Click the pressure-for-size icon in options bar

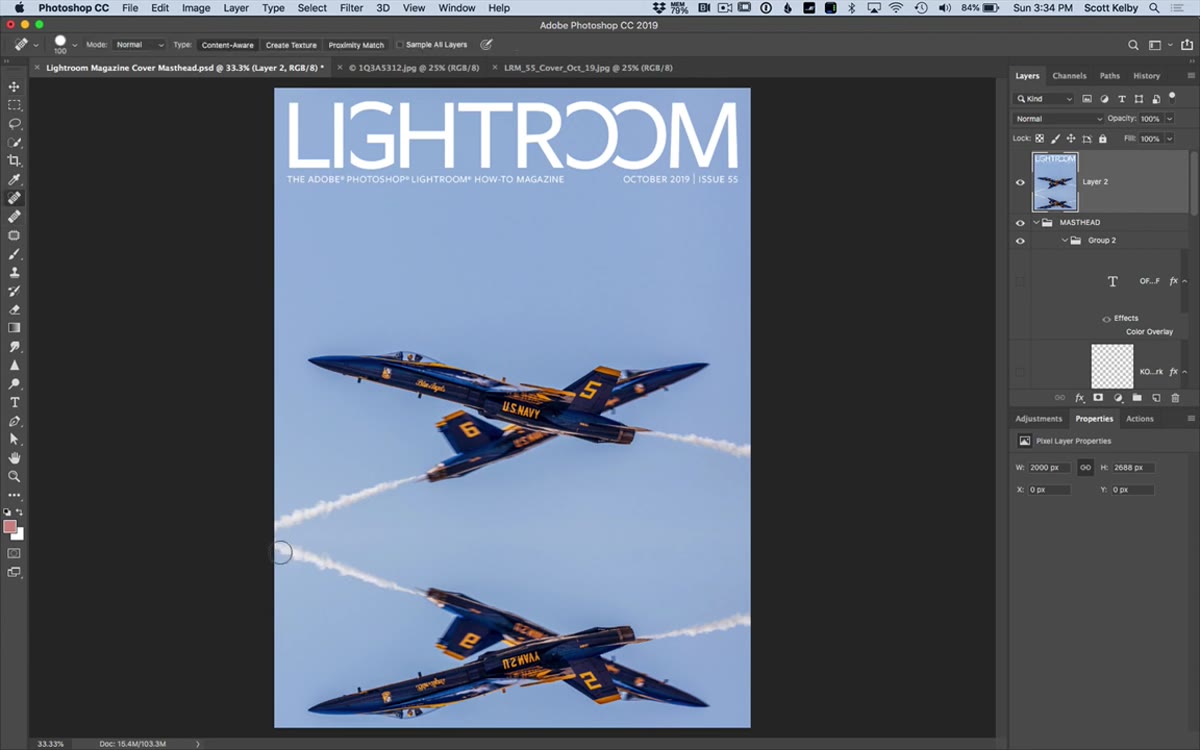[486, 45]
